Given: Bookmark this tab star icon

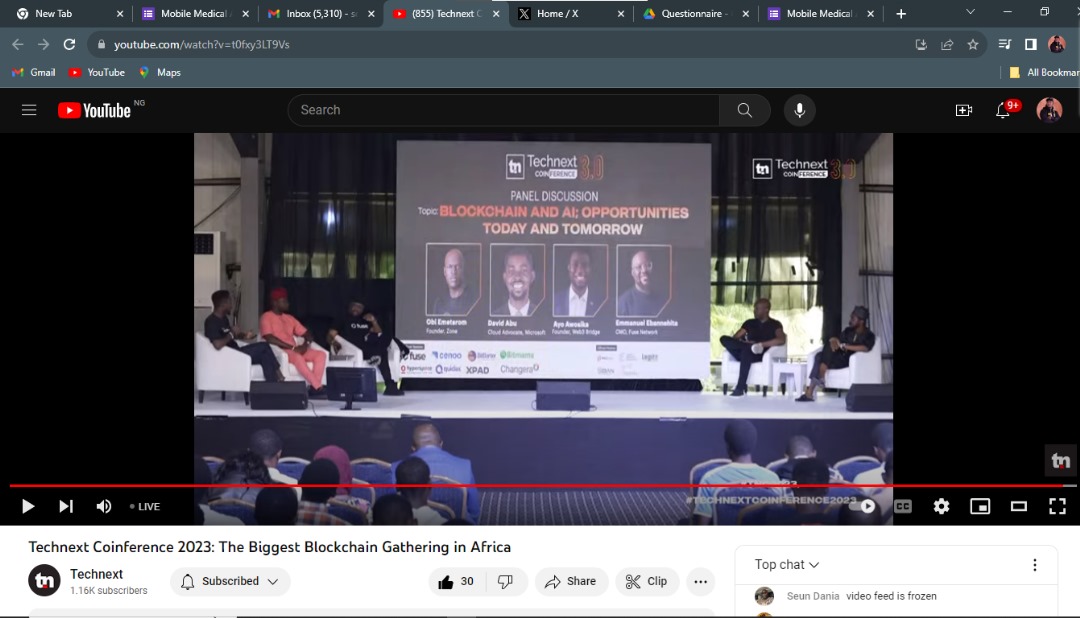Looking at the screenshot, I should tap(973, 44).
